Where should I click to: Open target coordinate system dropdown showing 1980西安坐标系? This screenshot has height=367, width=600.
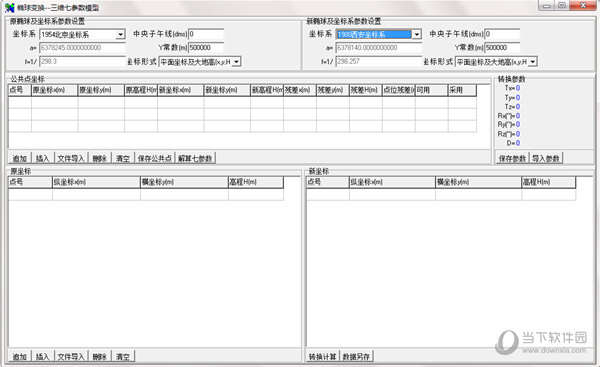click(x=378, y=34)
